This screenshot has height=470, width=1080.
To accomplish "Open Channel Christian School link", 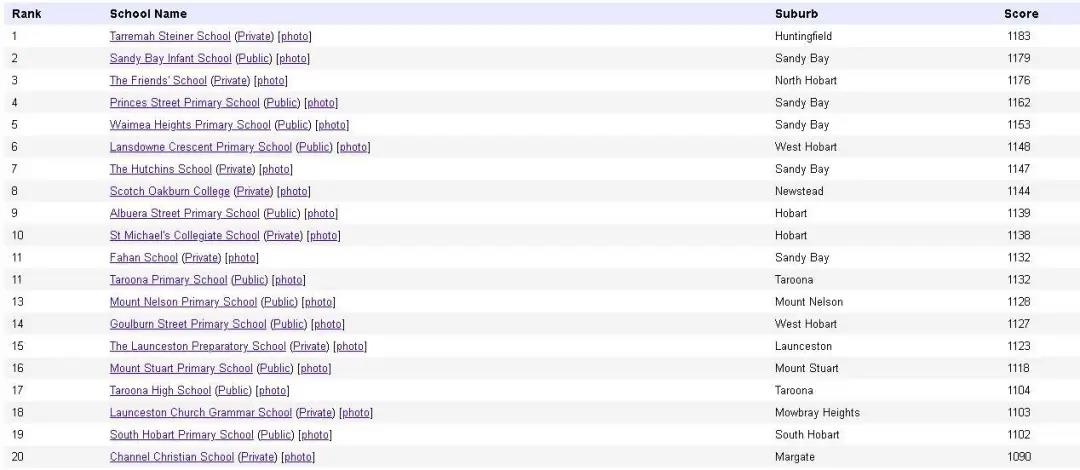I will [x=172, y=456].
